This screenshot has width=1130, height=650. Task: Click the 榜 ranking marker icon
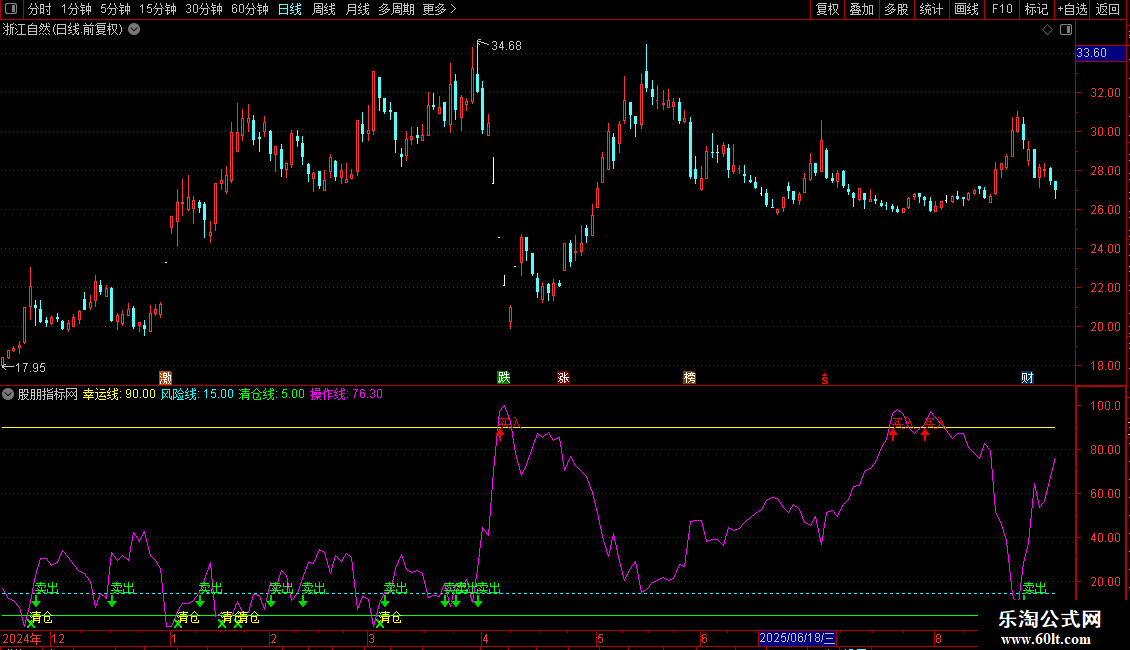click(x=690, y=378)
